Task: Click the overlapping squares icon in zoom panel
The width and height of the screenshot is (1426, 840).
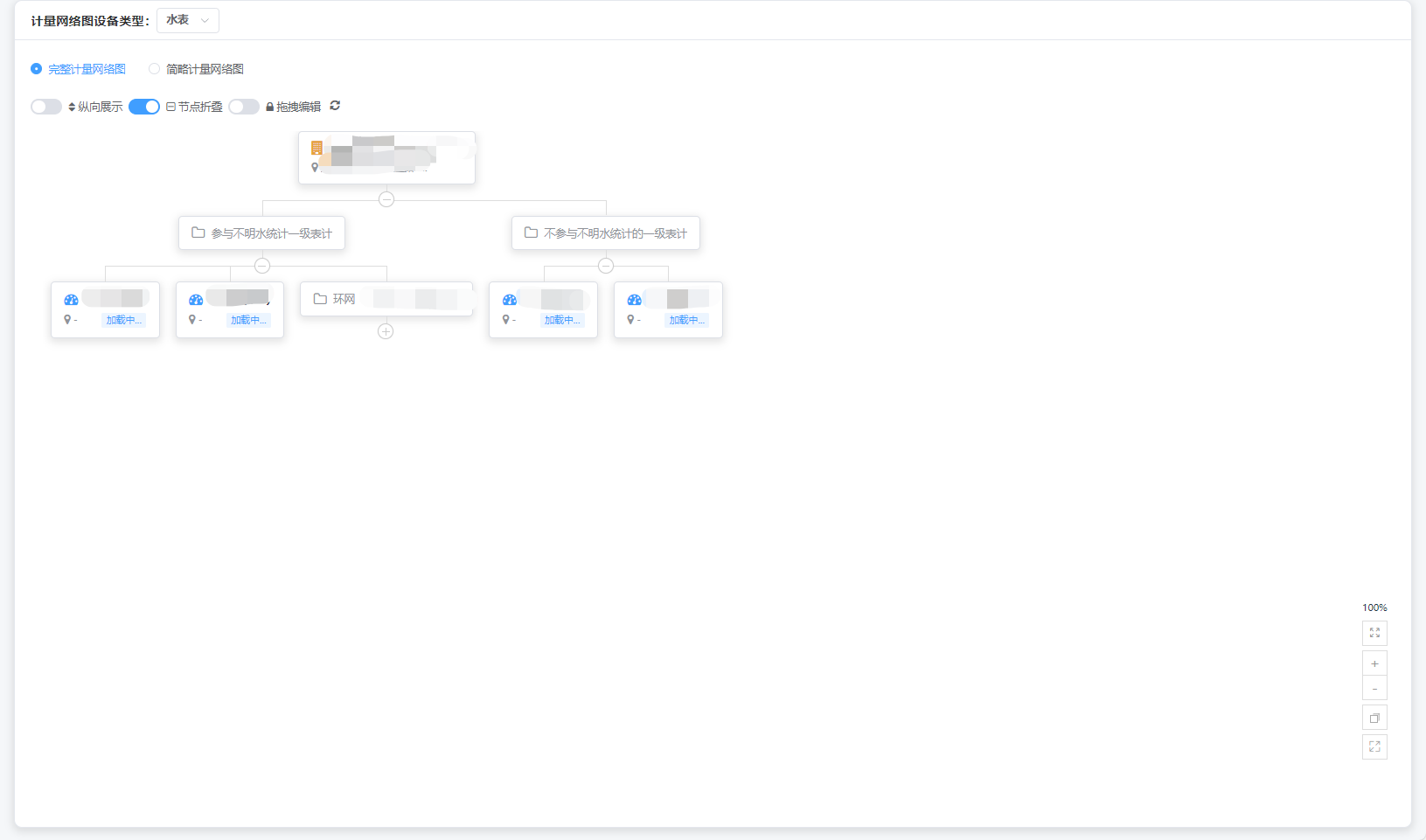Action: click(x=1374, y=718)
